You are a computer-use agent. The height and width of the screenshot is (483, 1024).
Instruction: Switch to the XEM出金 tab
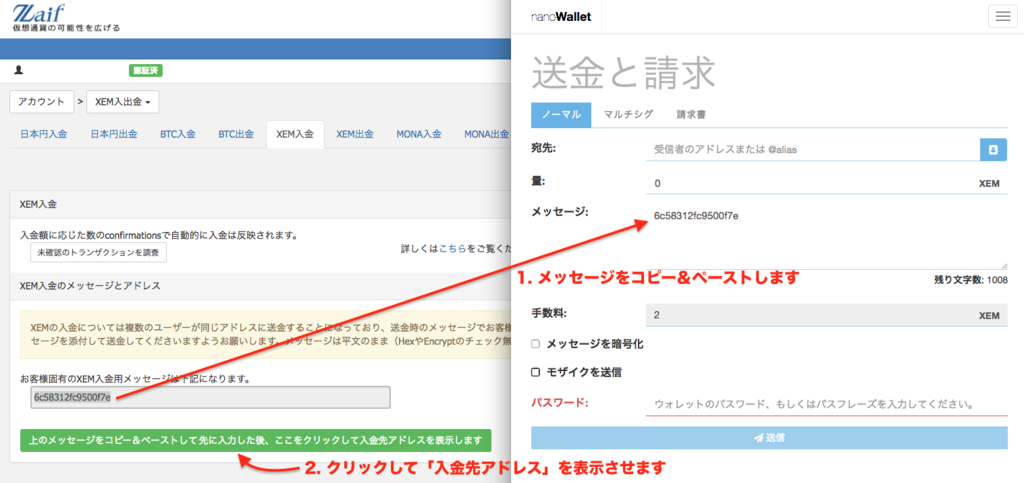(355, 134)
